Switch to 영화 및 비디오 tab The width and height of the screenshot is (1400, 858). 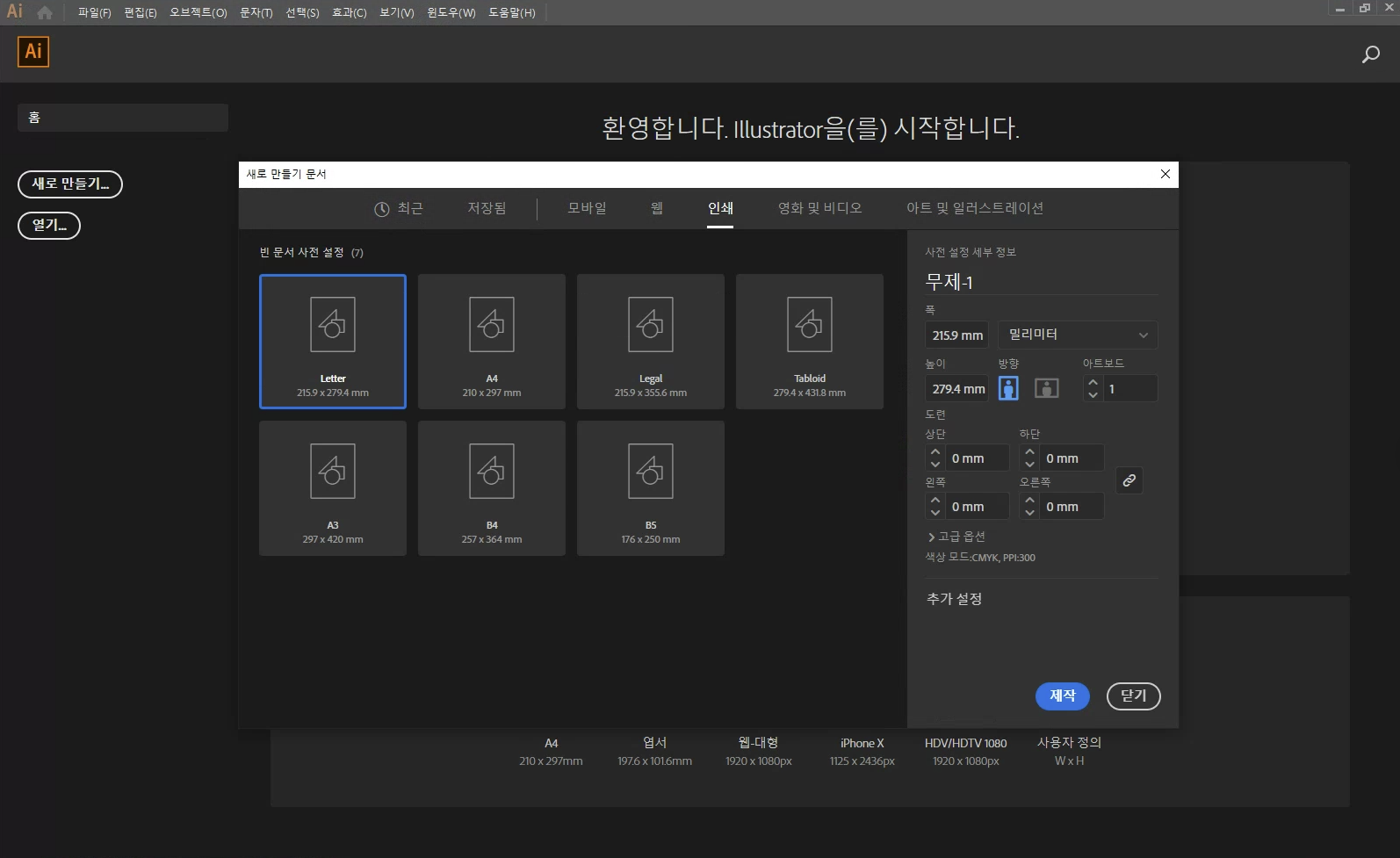coord(819,208)
